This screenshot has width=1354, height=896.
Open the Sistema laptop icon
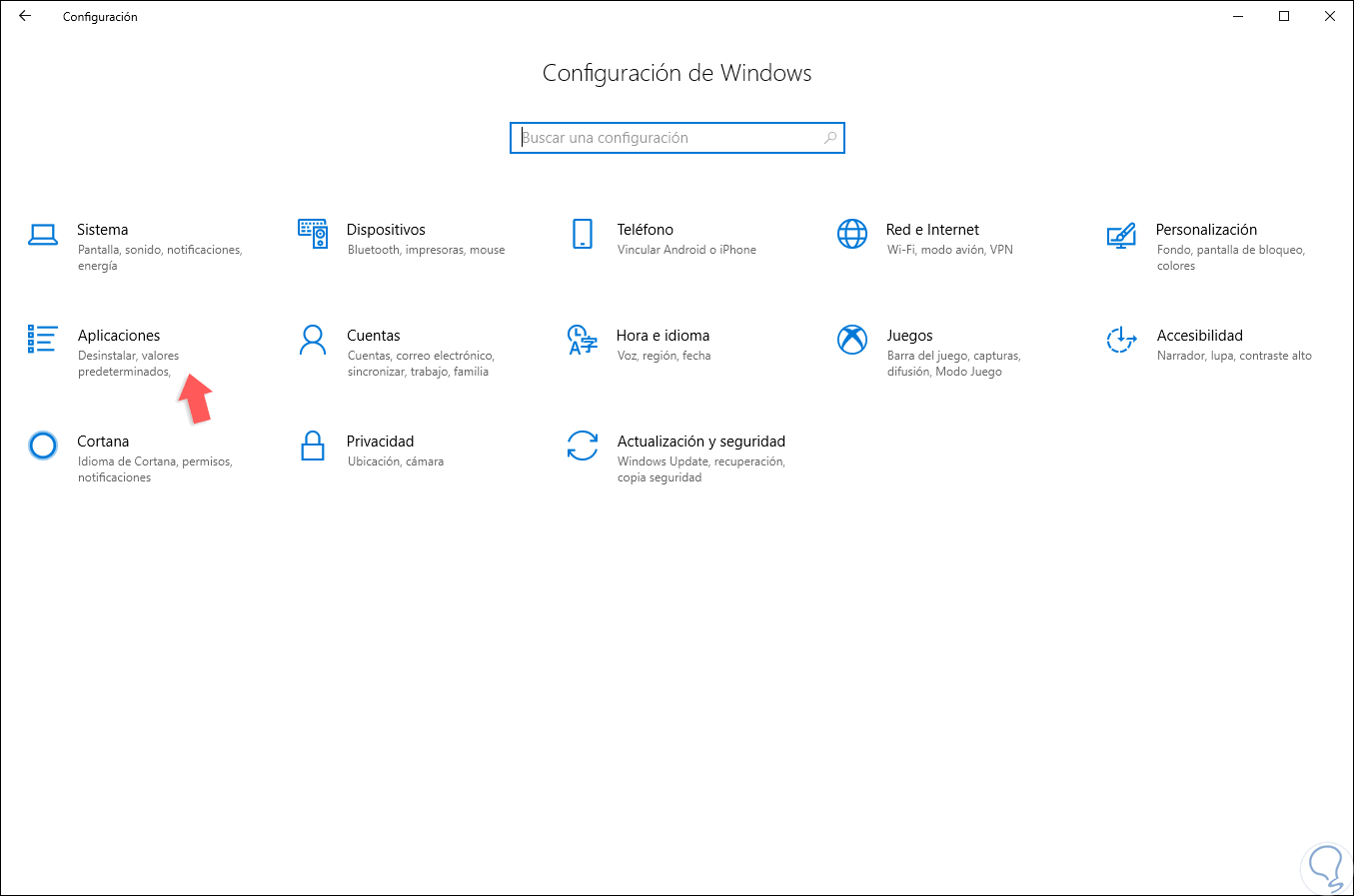pyautogui.click(x=43, y=235)
